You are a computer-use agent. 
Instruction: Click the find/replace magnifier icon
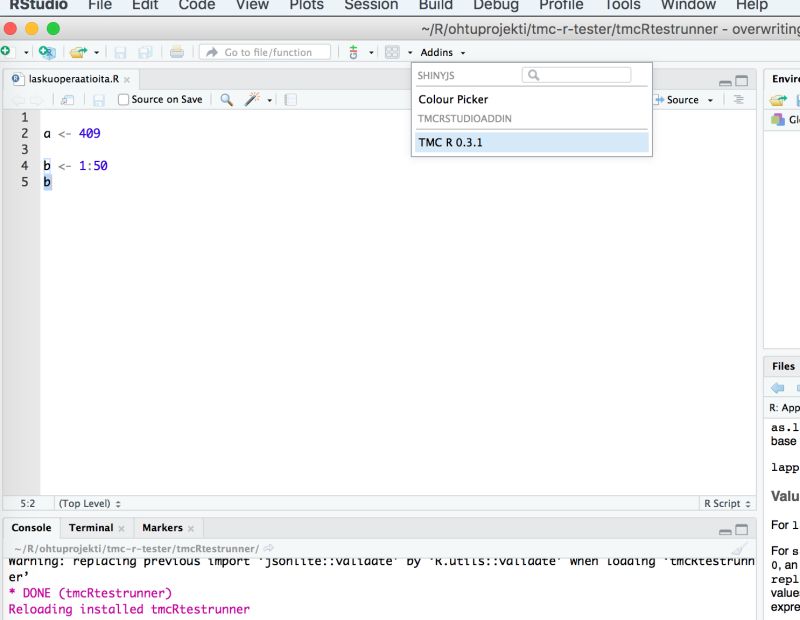(227, 100)
